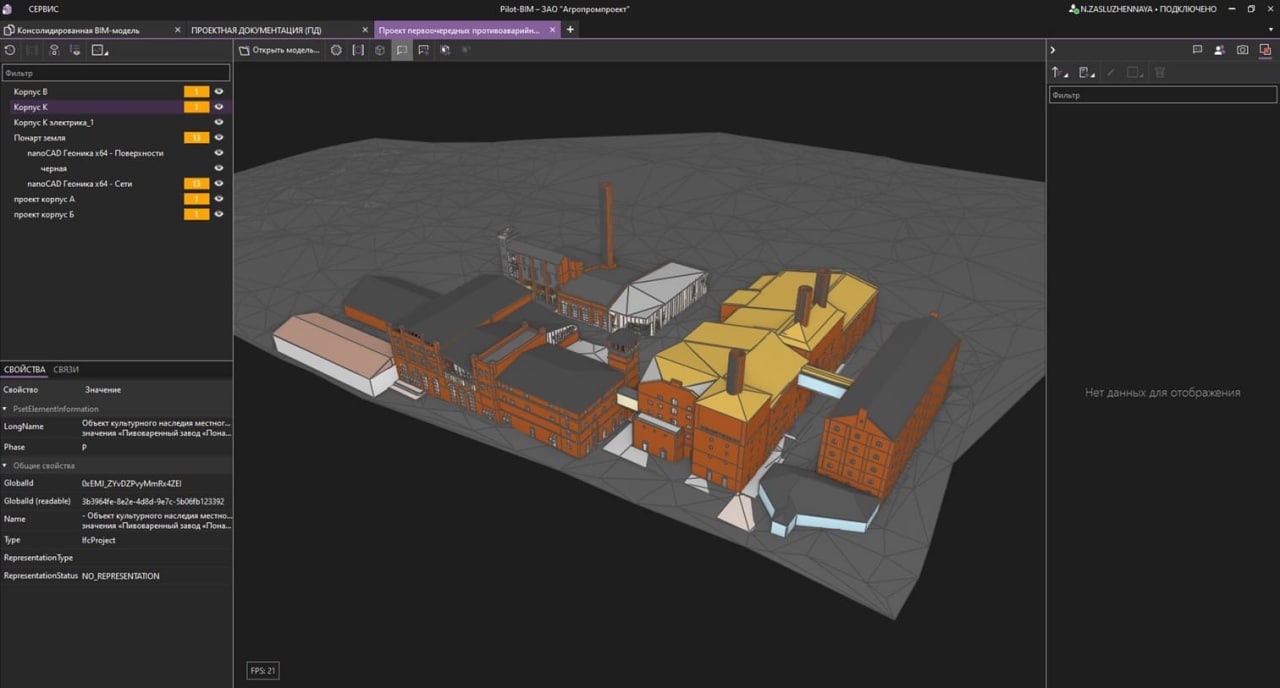Click the camera snapshot icon in right panel
This screenshot has width=1280, height=688.
coord(1242,50)
